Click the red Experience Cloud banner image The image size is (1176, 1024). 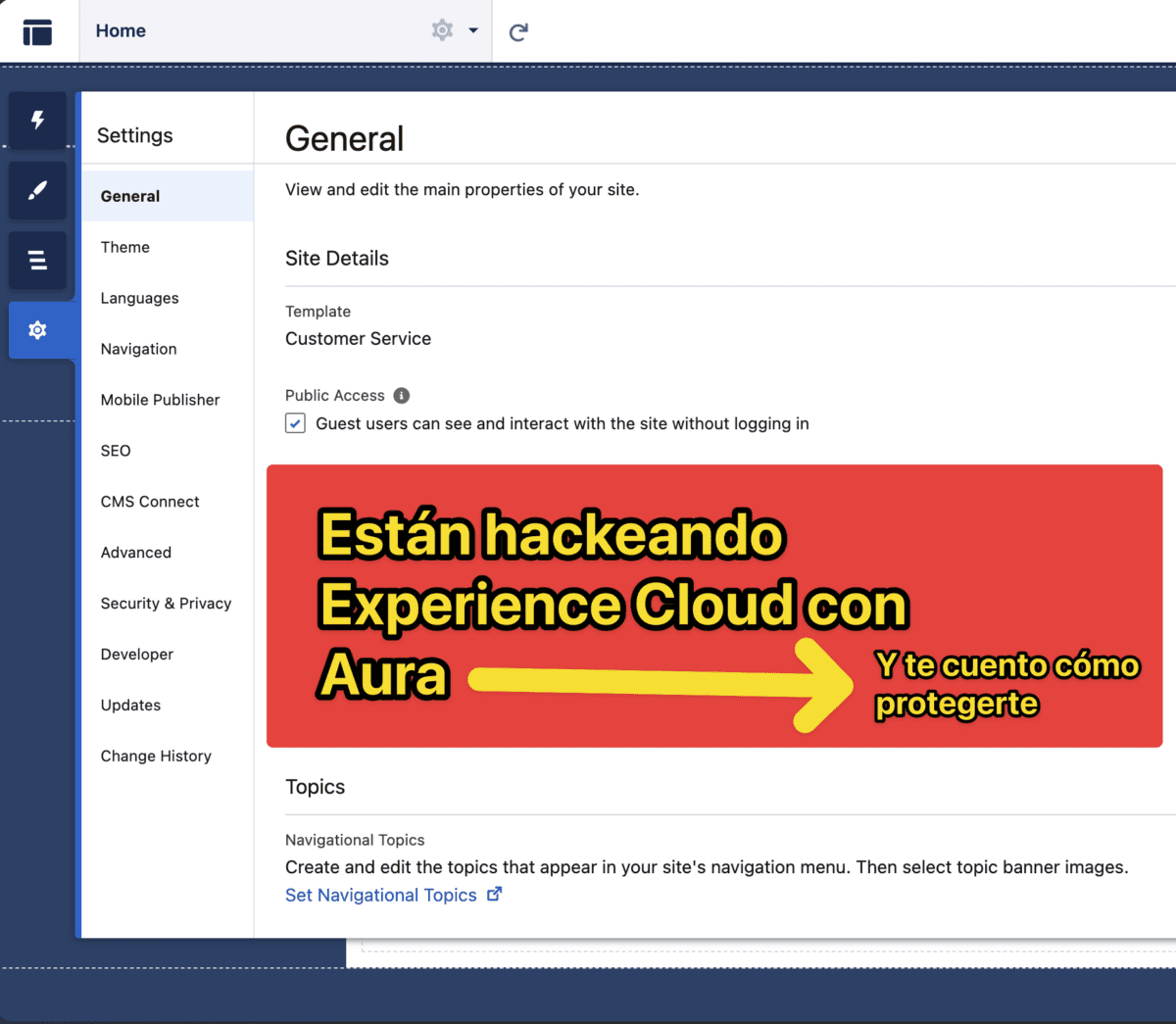(714, 606)
